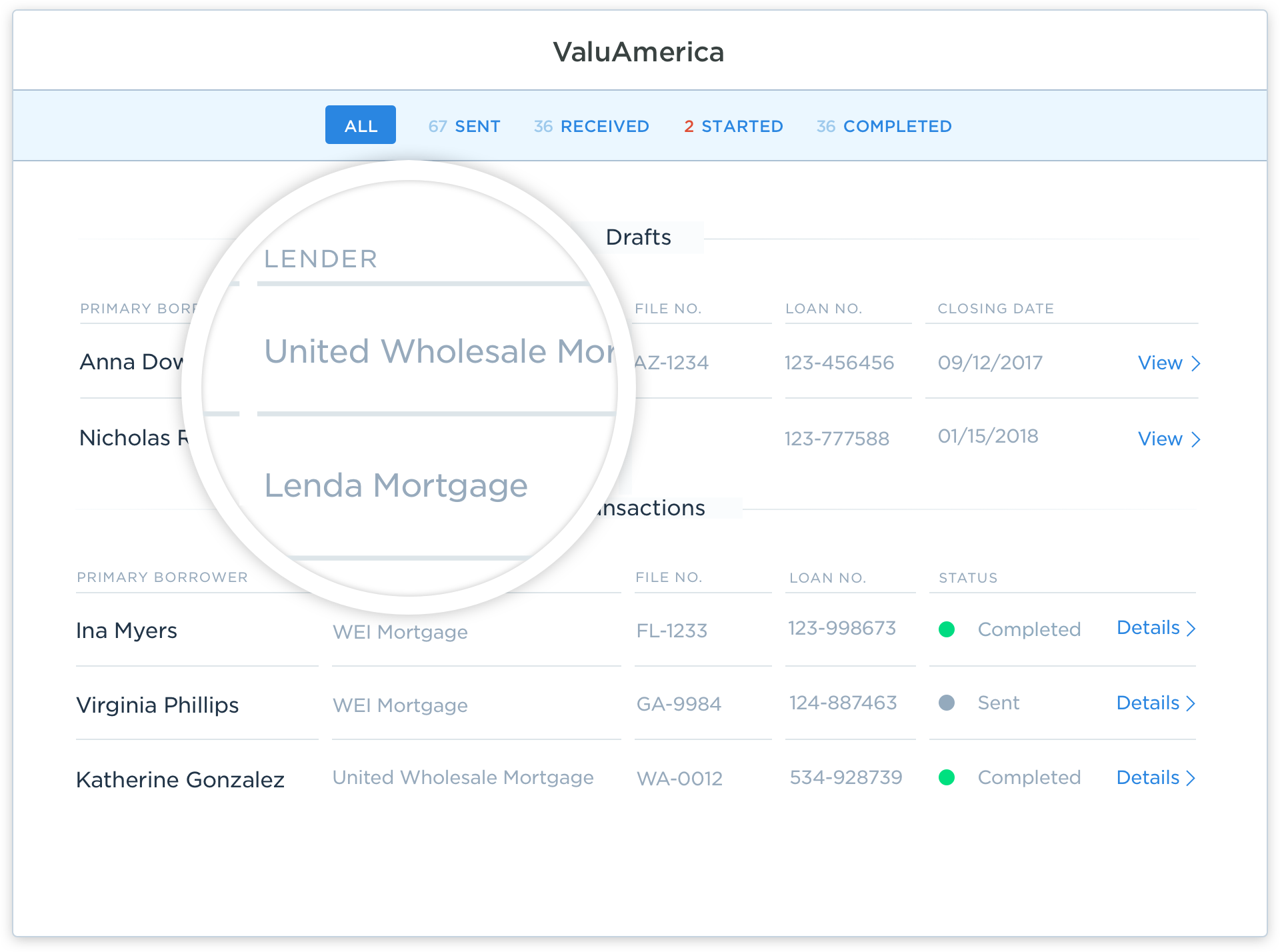Click closing date 09/12/2017

[x=990, y=363]
